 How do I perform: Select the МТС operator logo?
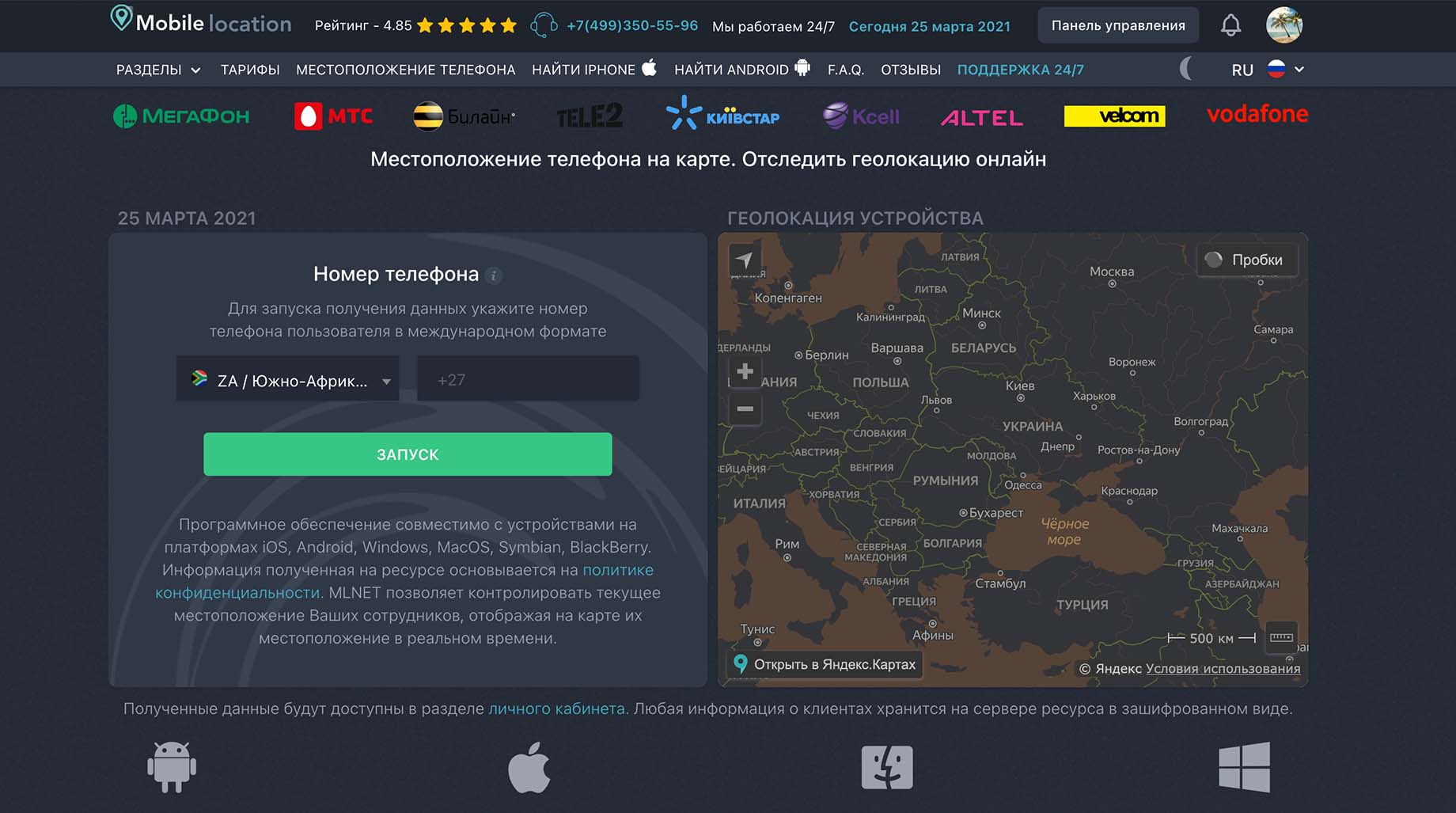[334, 116]
